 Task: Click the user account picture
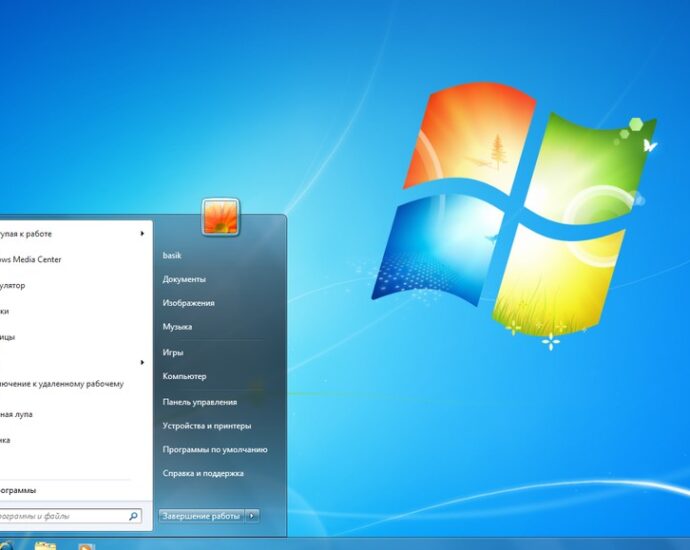220,217
